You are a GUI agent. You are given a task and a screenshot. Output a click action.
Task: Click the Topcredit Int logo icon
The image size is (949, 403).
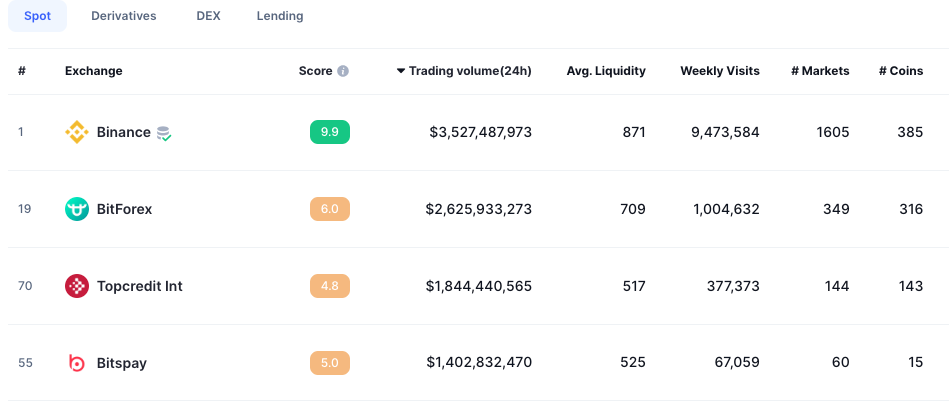point(77,286)
